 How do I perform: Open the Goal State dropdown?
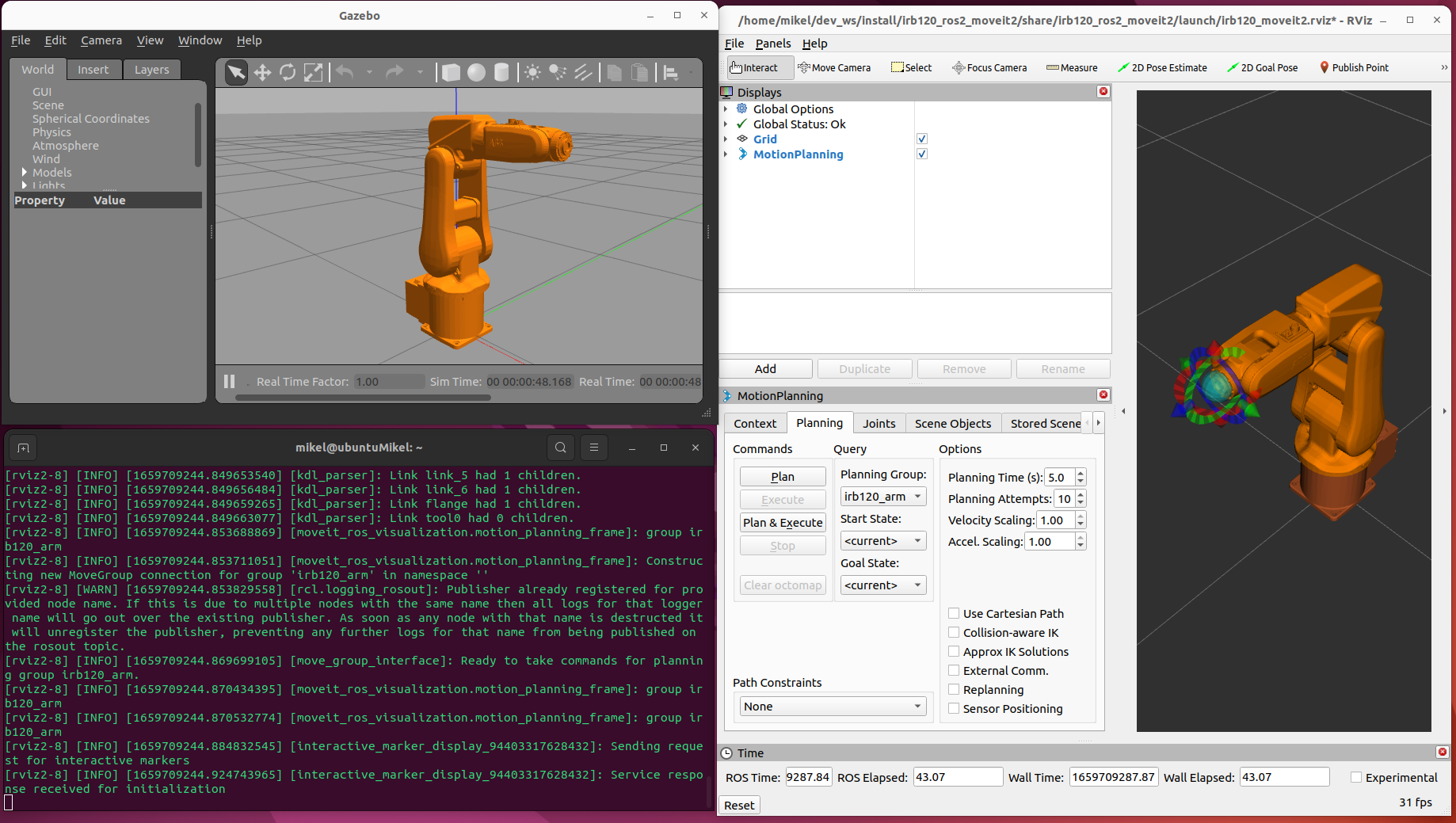point(882,585)
